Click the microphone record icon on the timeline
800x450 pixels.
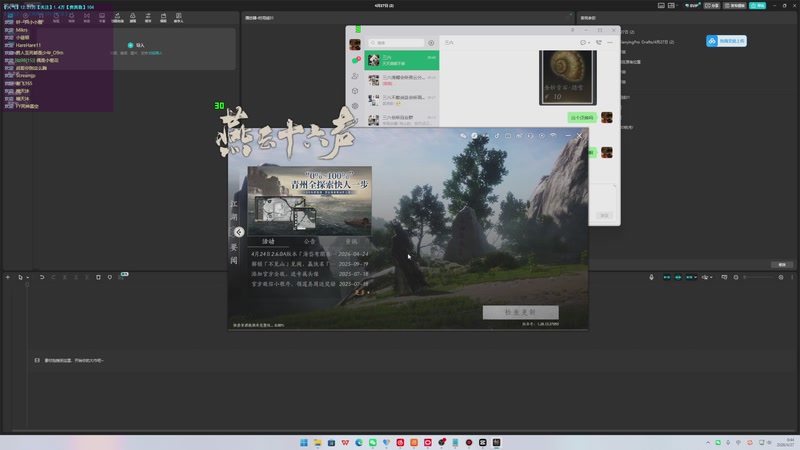pos(652,277)
